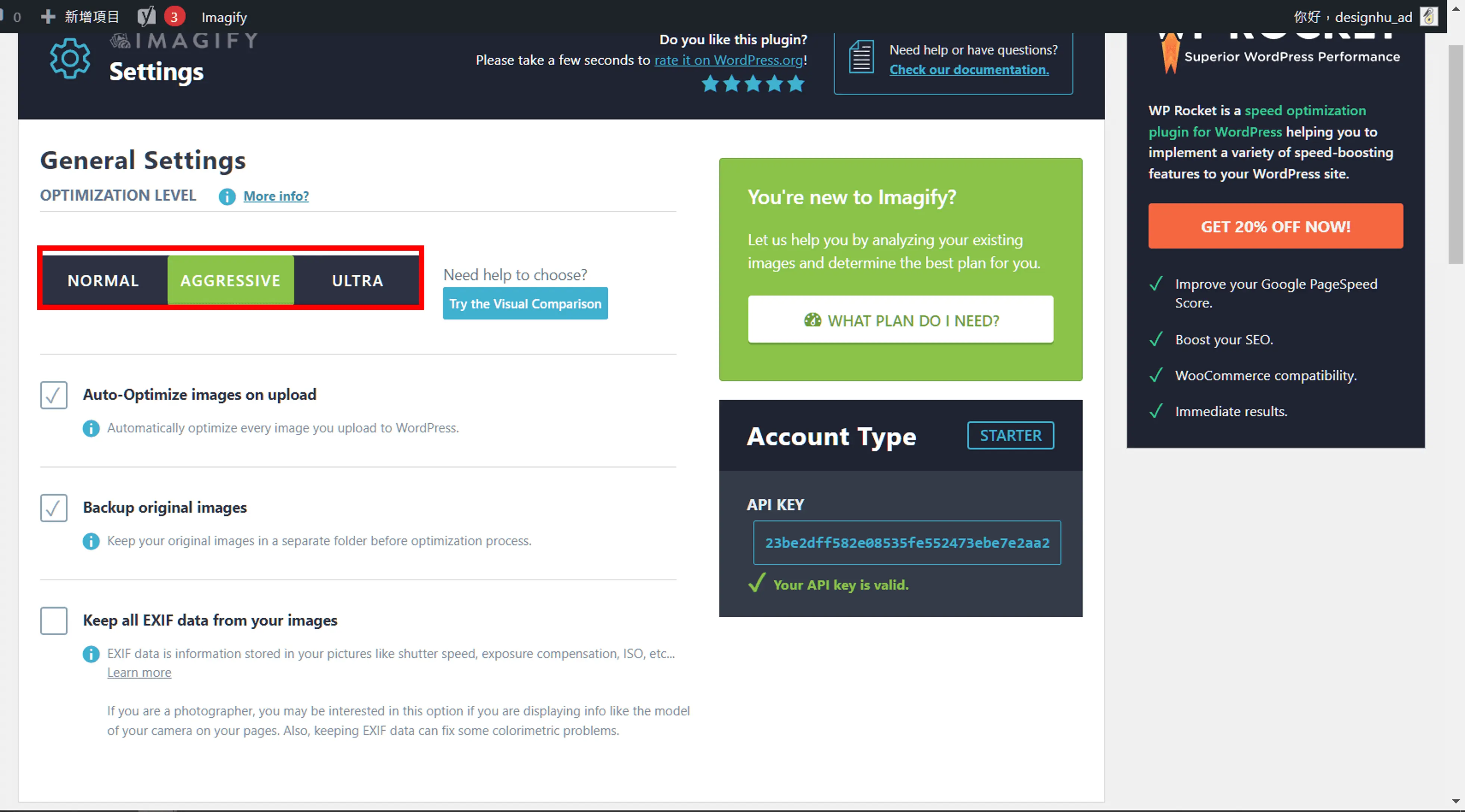
Task: Click the 'Boost your SEO.' text
Action: pyautogui.click(x=1224, y=339)
